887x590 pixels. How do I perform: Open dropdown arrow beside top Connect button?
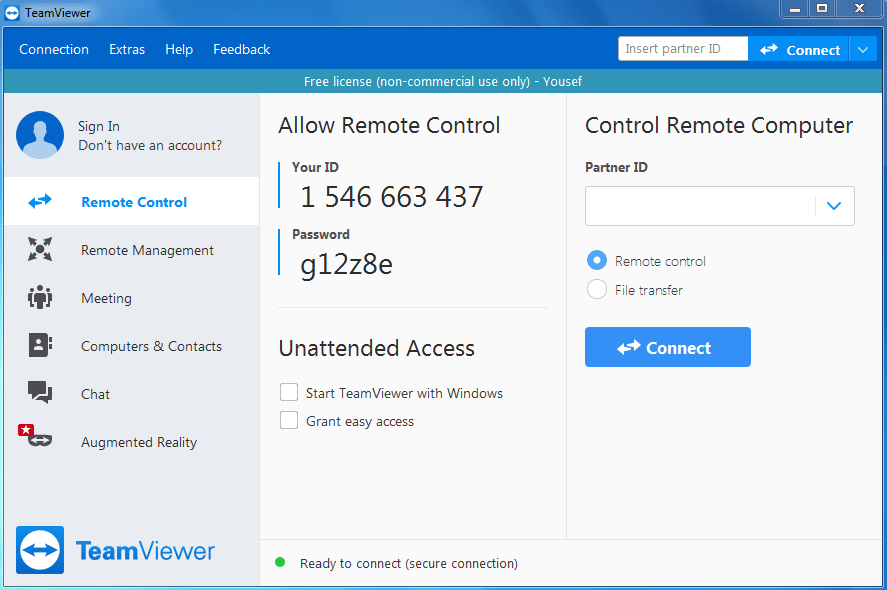(x=863, y=50)
